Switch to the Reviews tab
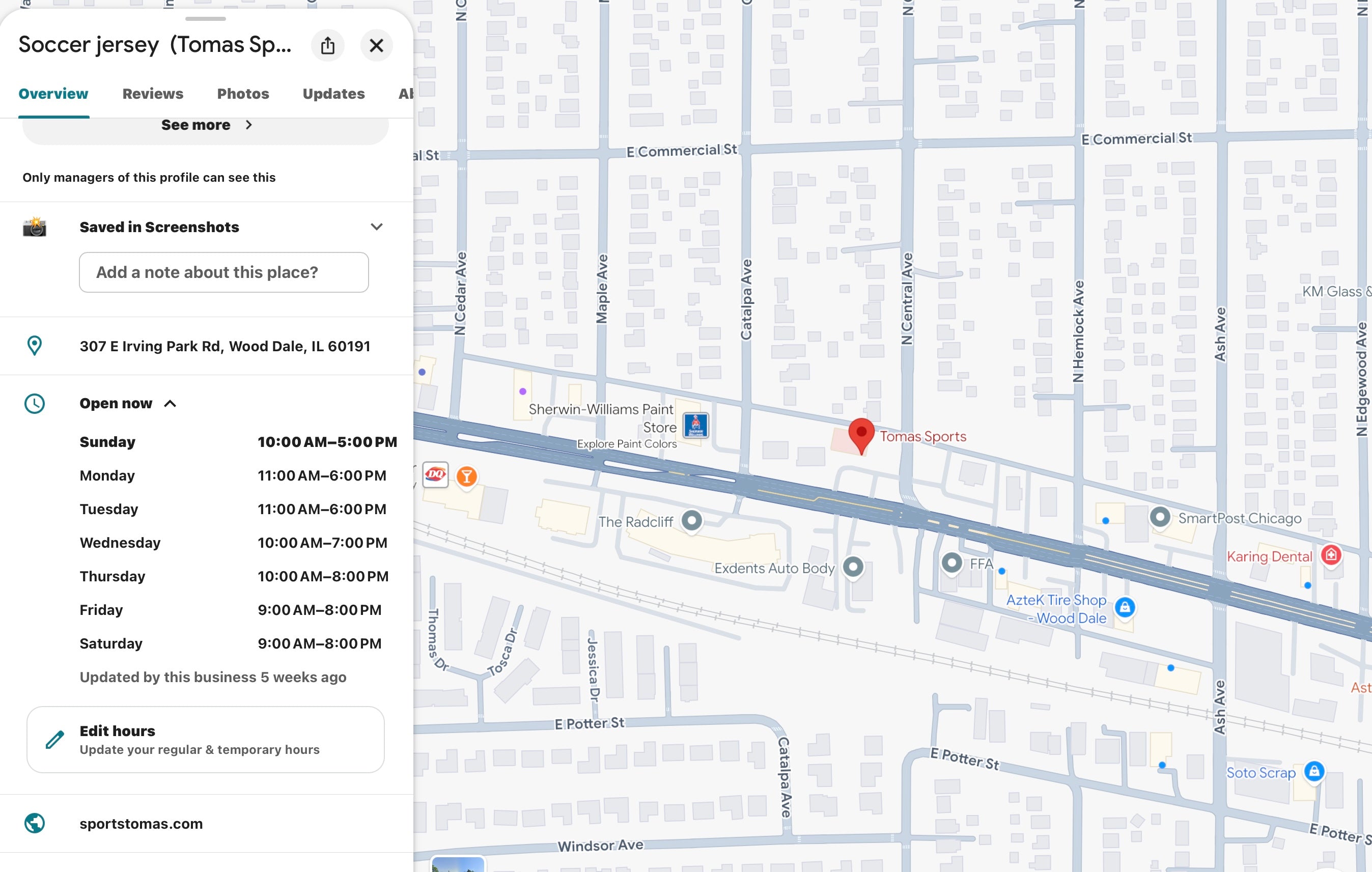The image size is (1372, 872). 153,94
